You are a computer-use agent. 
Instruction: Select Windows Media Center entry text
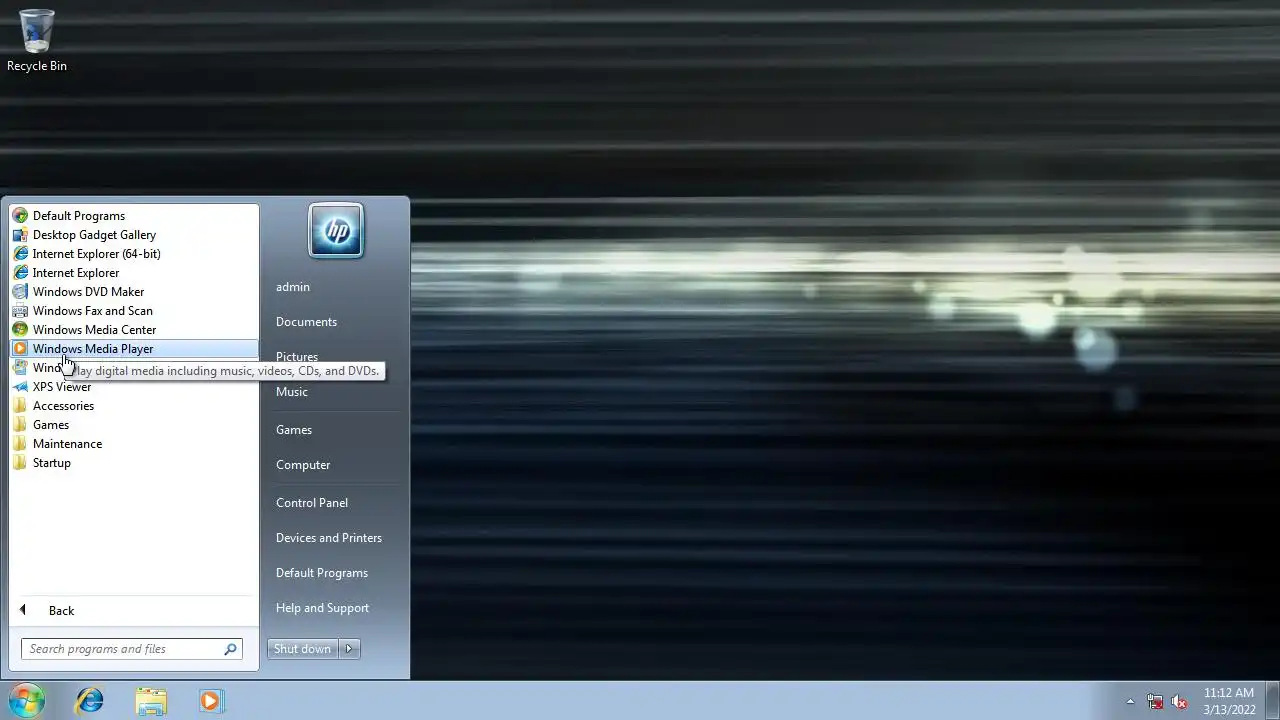[x=94, y=330]
